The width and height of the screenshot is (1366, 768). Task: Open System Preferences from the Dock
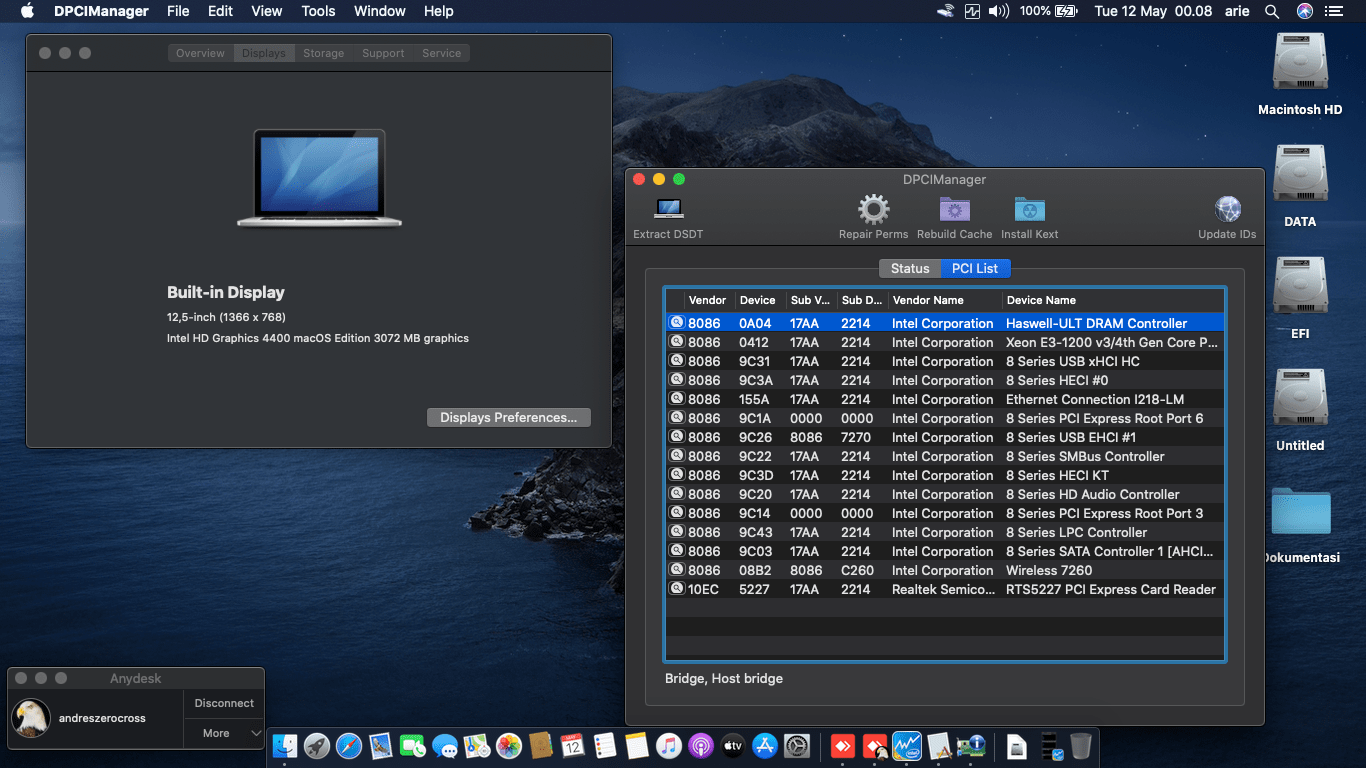pos(797,745)
